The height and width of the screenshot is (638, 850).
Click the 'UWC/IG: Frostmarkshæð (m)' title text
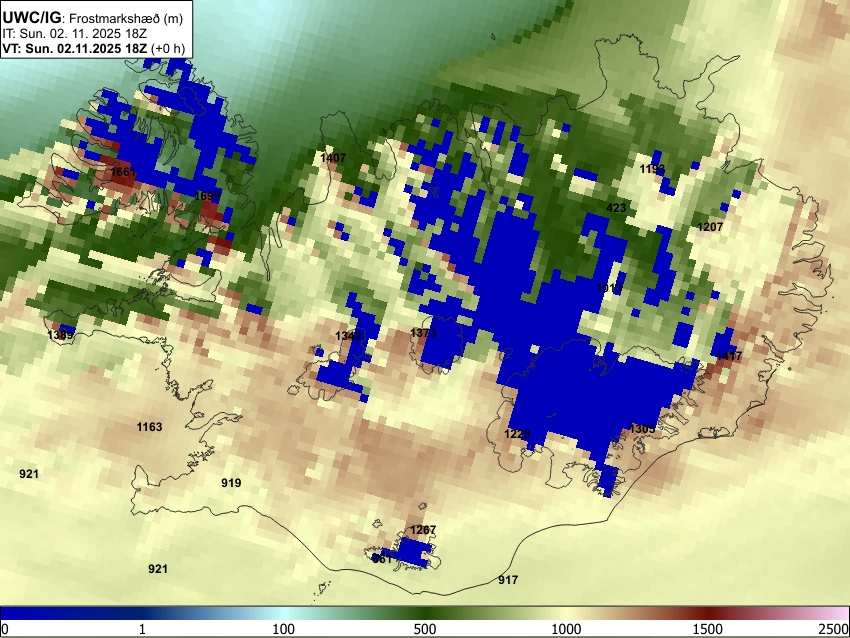(93, 18)
